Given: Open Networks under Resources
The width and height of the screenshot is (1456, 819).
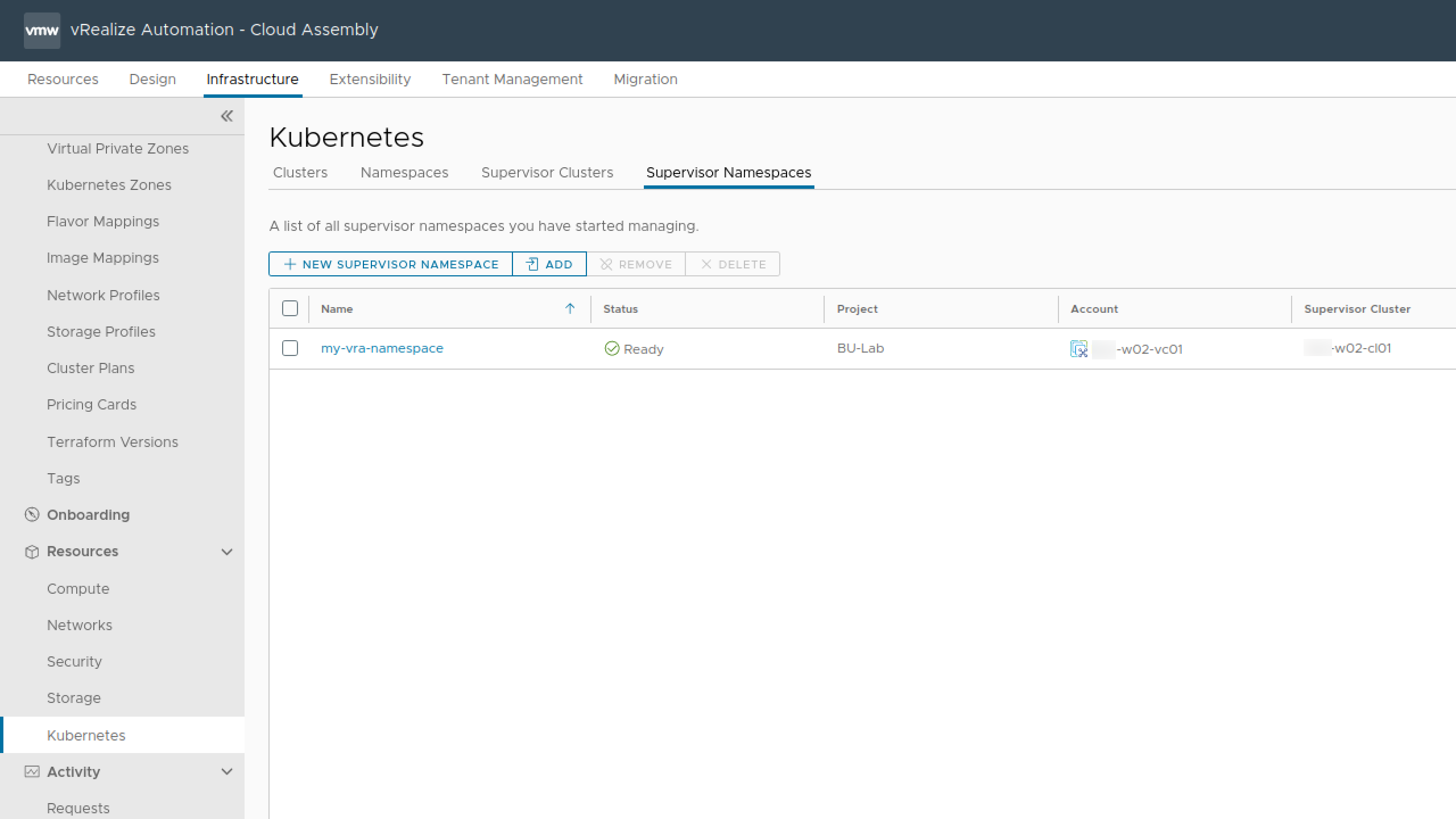Looking at the screenshot, I should click(80, 625).
